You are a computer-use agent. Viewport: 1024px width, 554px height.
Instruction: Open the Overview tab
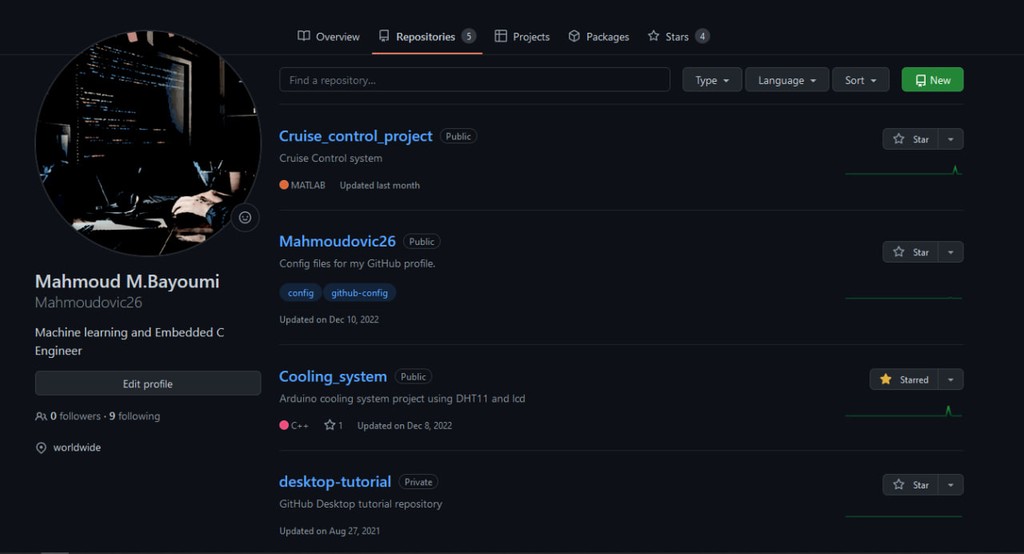point(328,37)
